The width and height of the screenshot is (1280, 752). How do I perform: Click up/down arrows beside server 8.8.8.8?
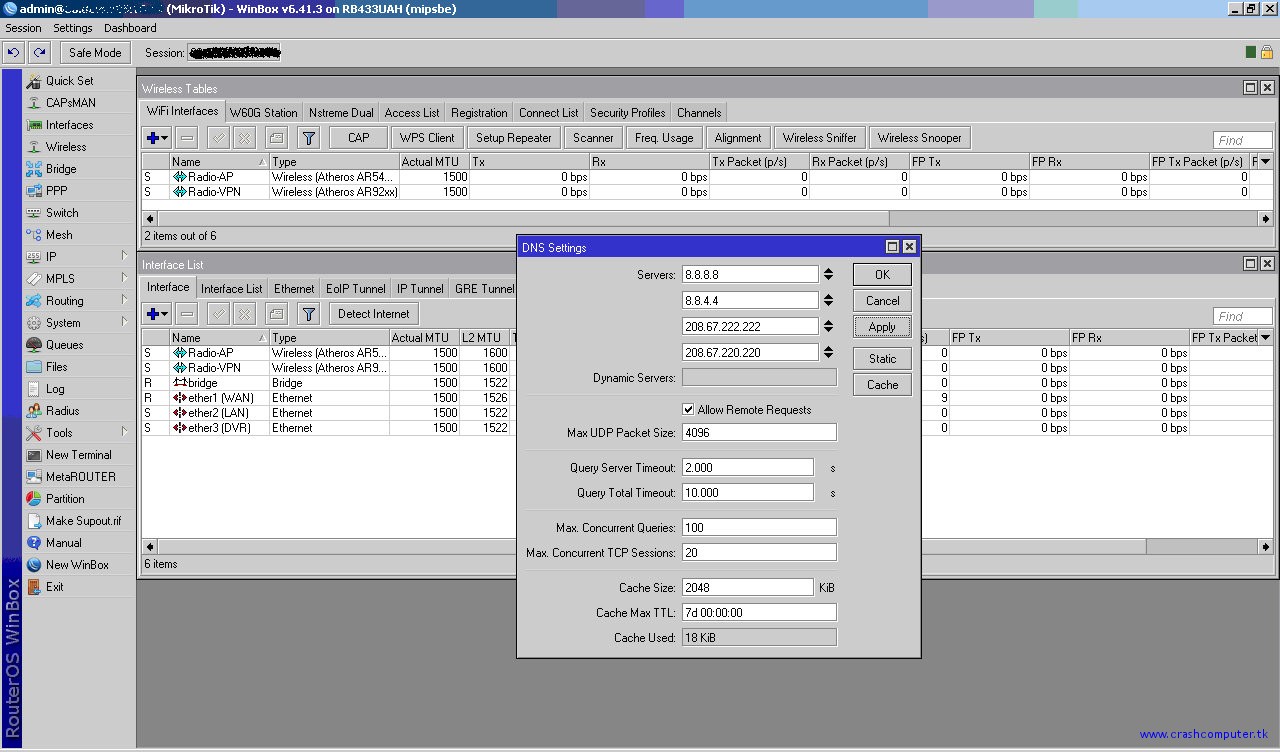[828, 274]
